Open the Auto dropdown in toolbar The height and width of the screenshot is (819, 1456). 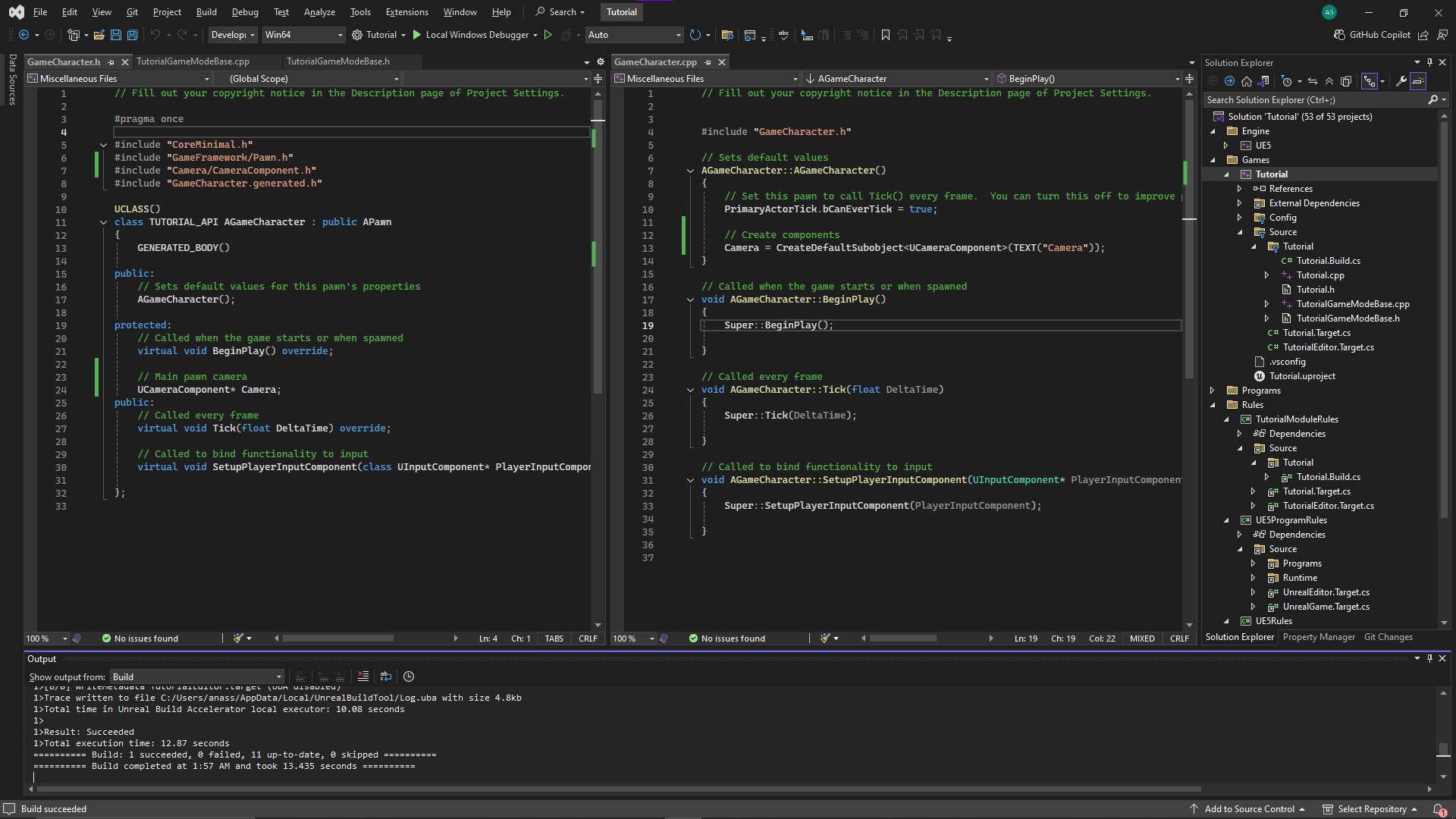pos(634,35)
